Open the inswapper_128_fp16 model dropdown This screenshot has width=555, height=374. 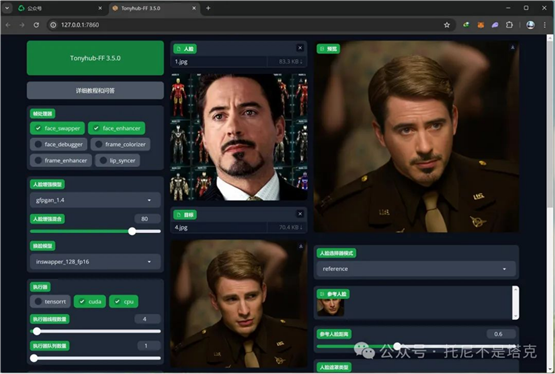click(95, 262)
